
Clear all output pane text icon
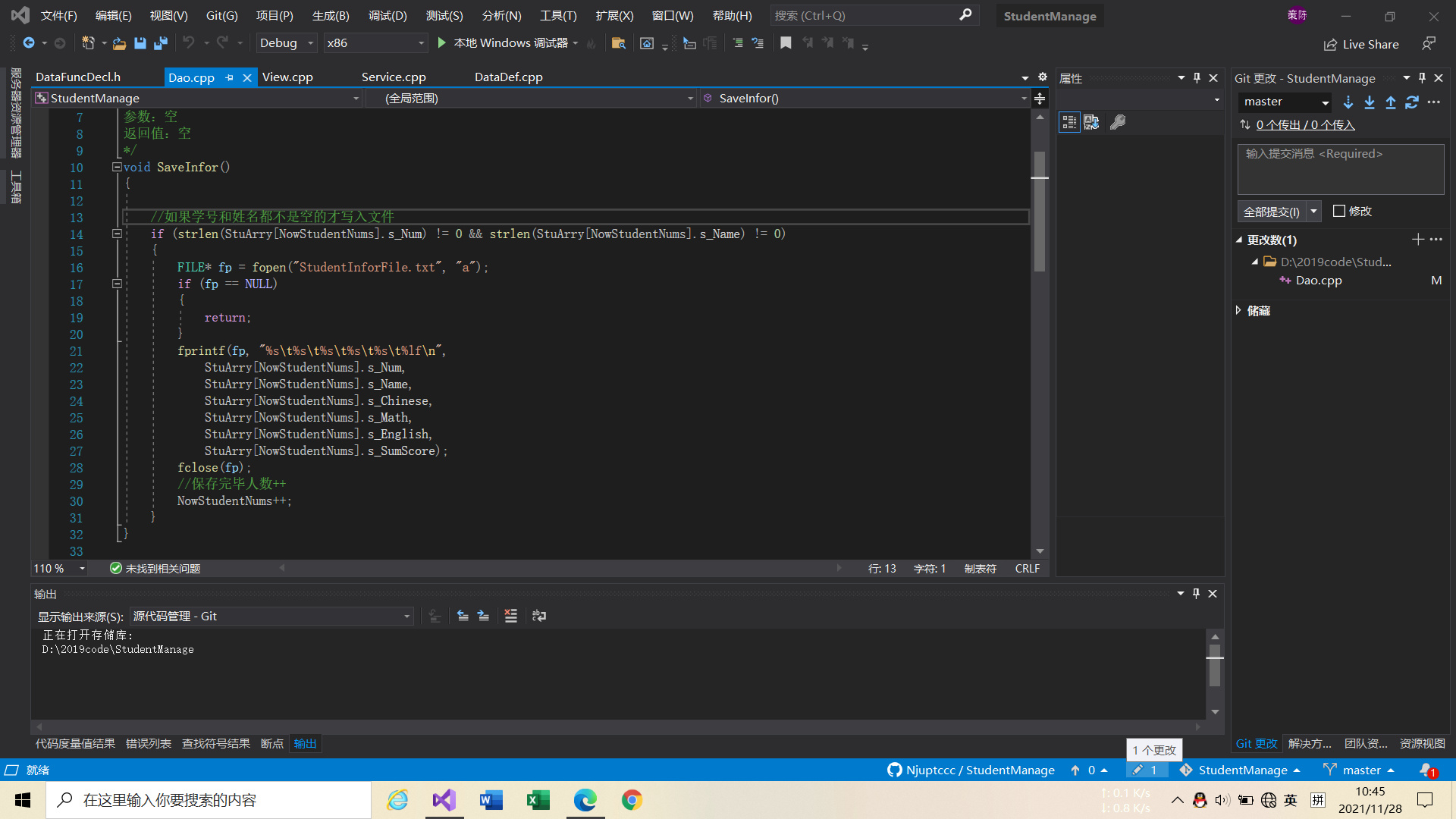(510, 616)
